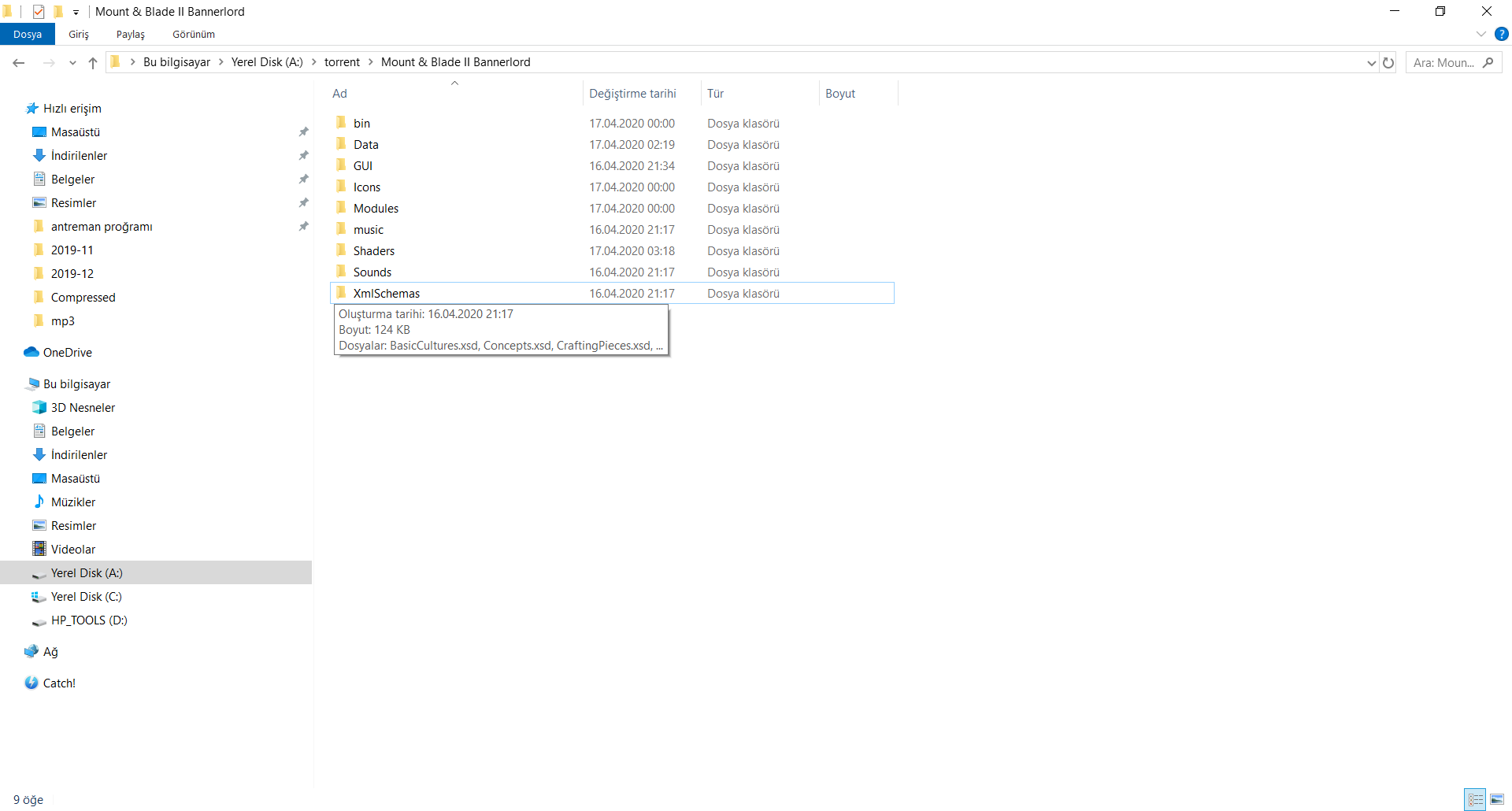Open the 2019-11 folder in sidebar

click(x=72, y=250)
